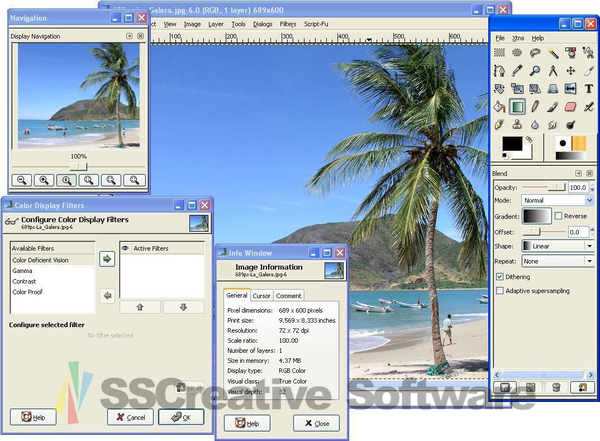Toggle the Dithering checkbox
The image size is (600, 441).
[500, 276]
